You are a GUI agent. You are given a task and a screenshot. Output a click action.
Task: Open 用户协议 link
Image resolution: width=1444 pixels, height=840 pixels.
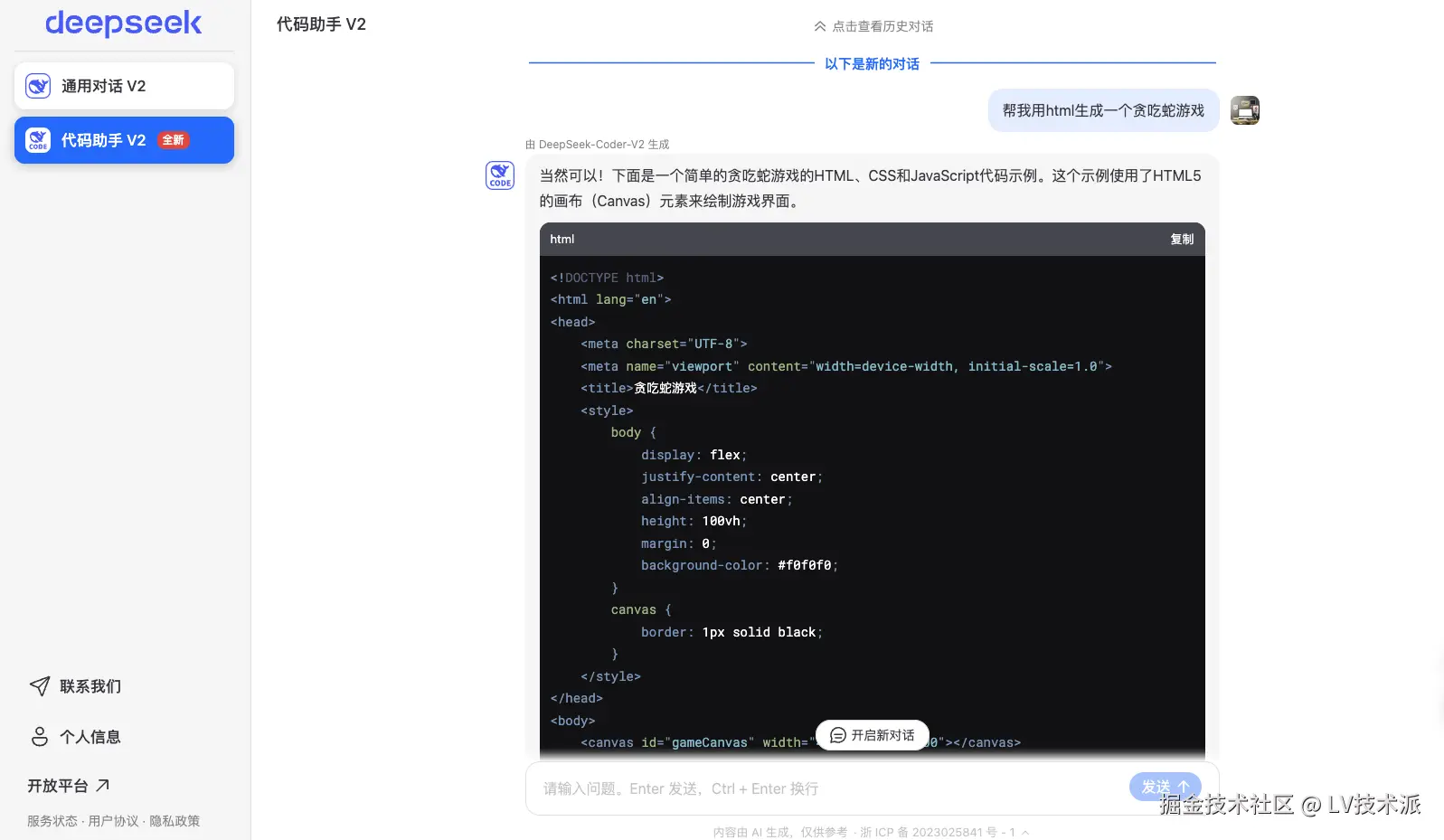(113, 821)
